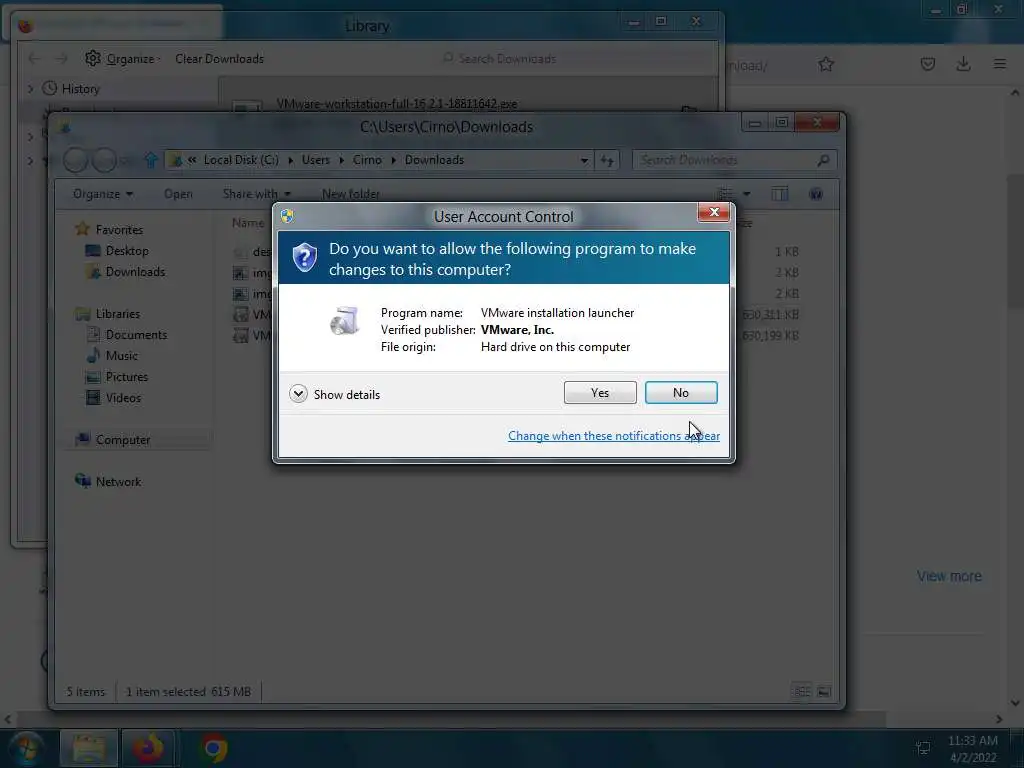Click New folder in Explorer toolbar

tap(350, 194)
